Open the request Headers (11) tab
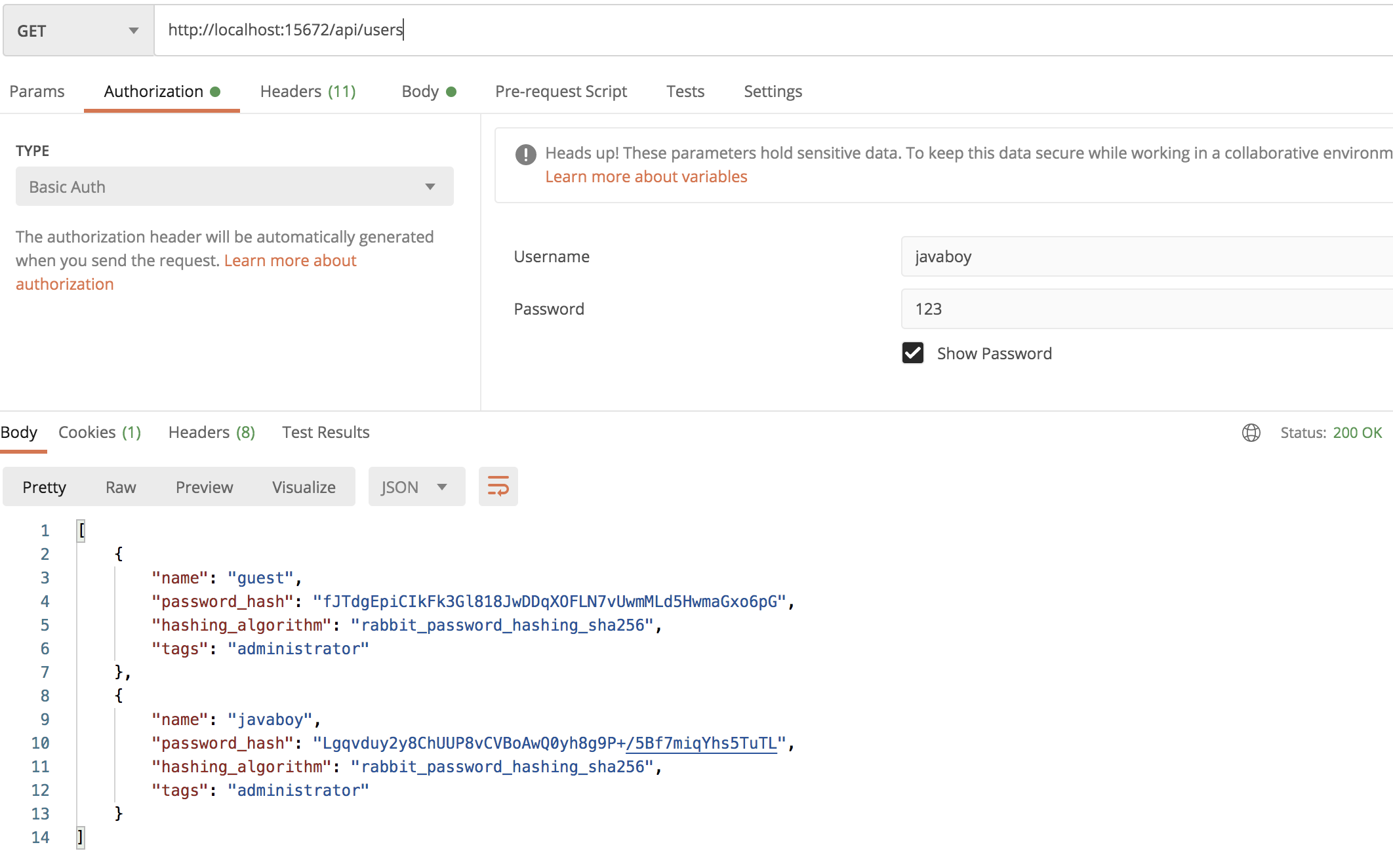Image resolution: width=1393 pixels, height=868 pixels. 308,91
